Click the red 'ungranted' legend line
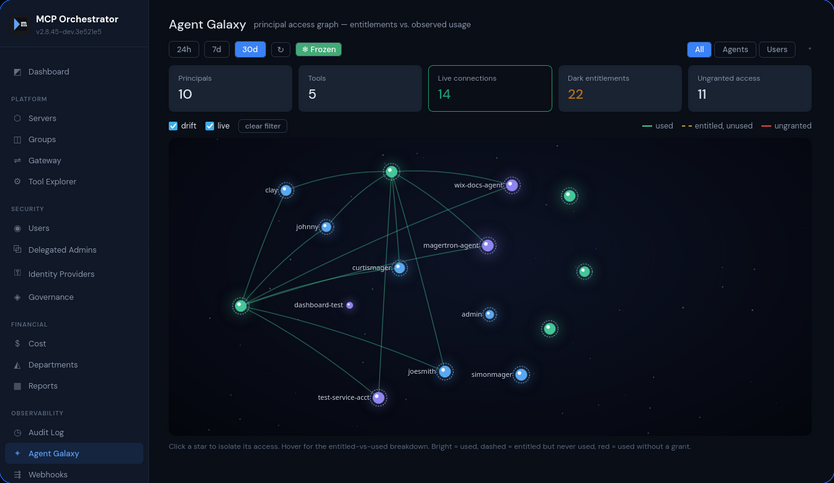Viewport: 834px width, 483px height. click(766, 126)
